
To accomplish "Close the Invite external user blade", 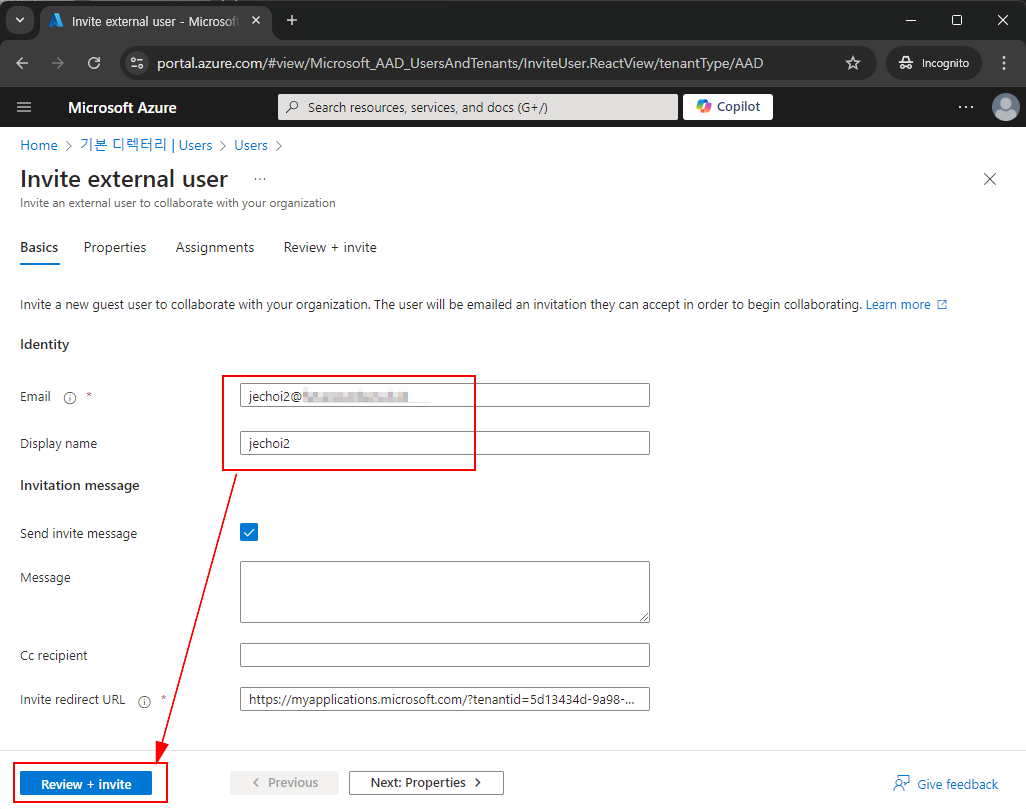I will point(989,179).
